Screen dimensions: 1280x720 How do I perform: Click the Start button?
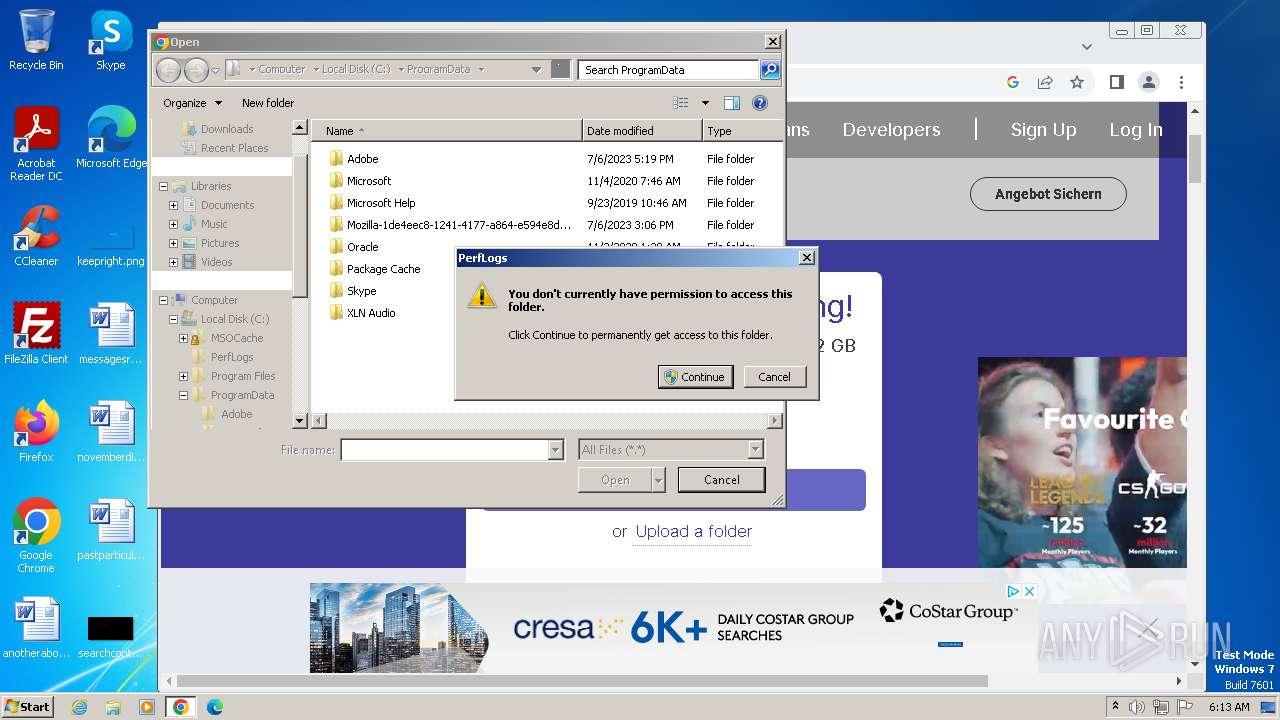[x=27, y=707]
